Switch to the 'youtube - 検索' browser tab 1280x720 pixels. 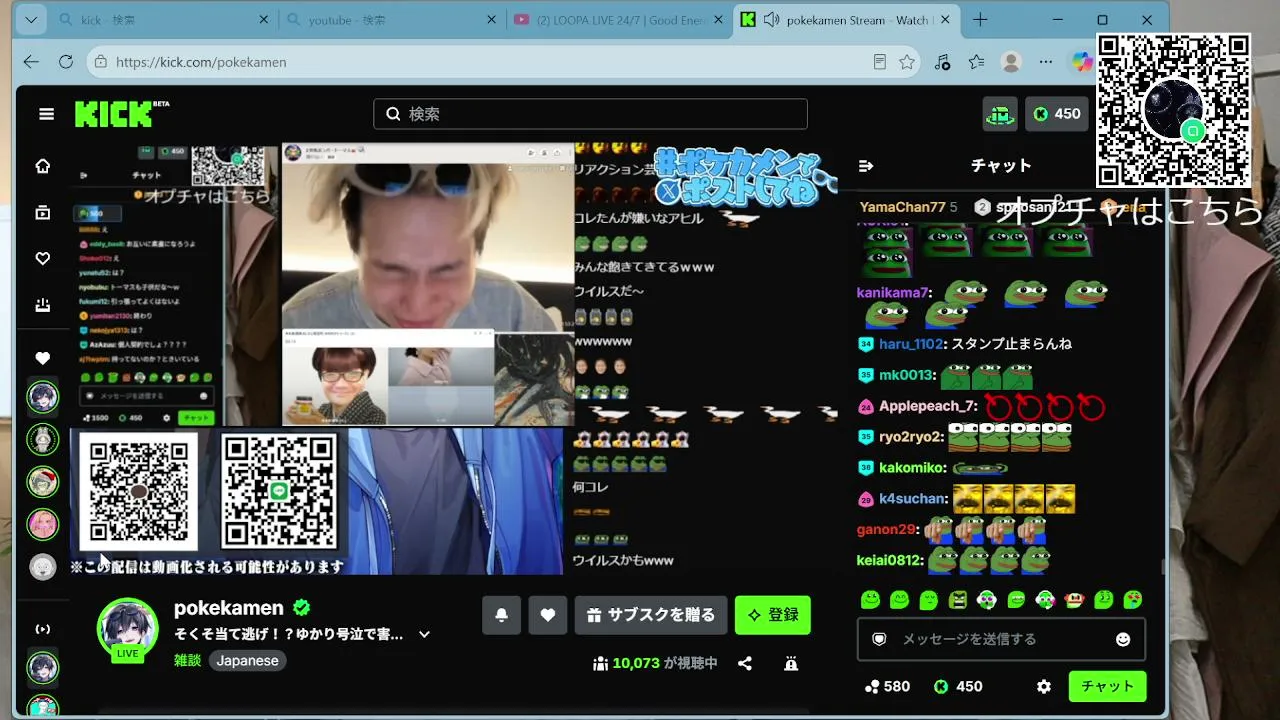[x=391, y=20]
